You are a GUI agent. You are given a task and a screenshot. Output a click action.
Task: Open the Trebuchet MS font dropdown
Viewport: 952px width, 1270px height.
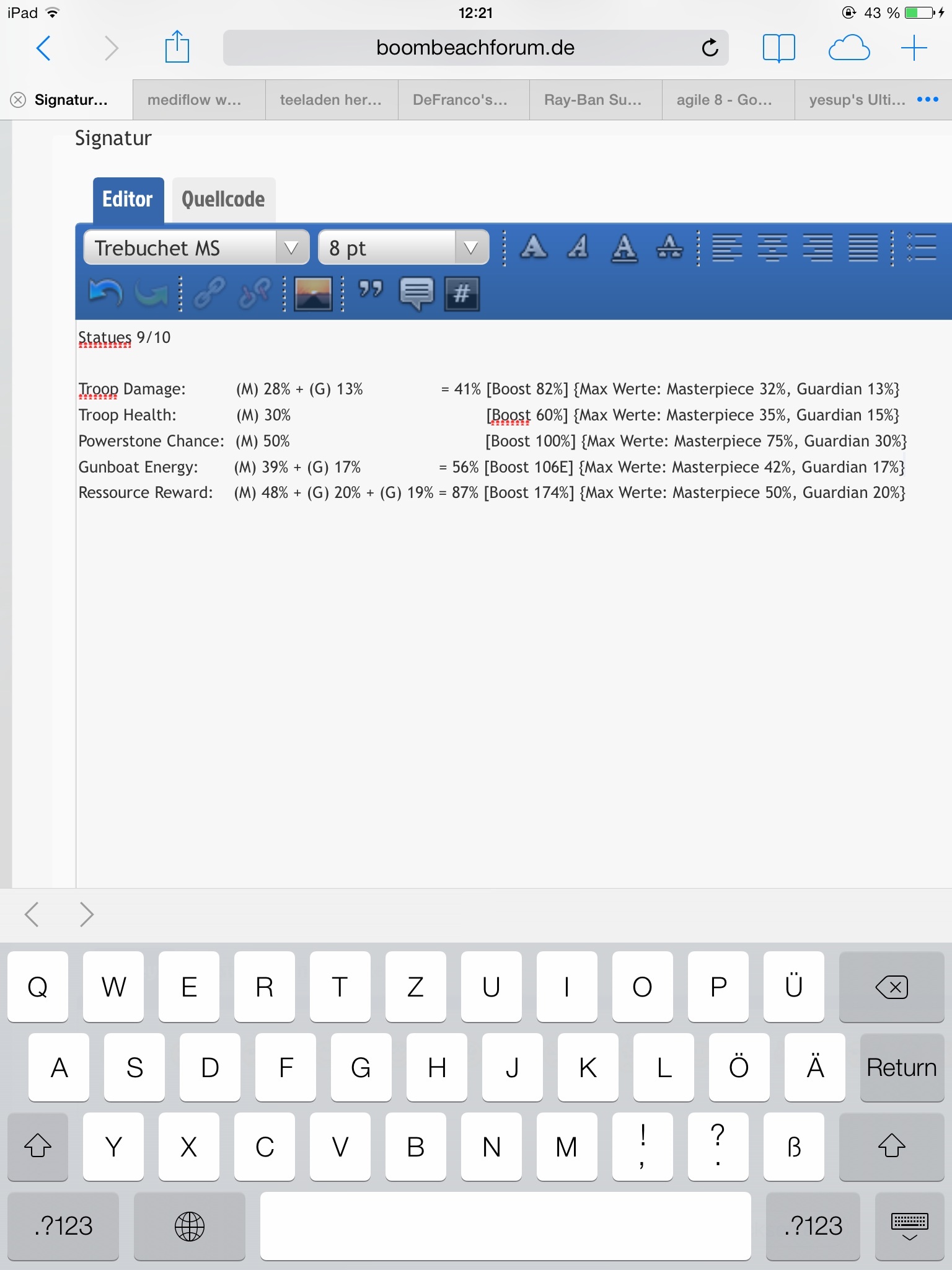[196, 248]
